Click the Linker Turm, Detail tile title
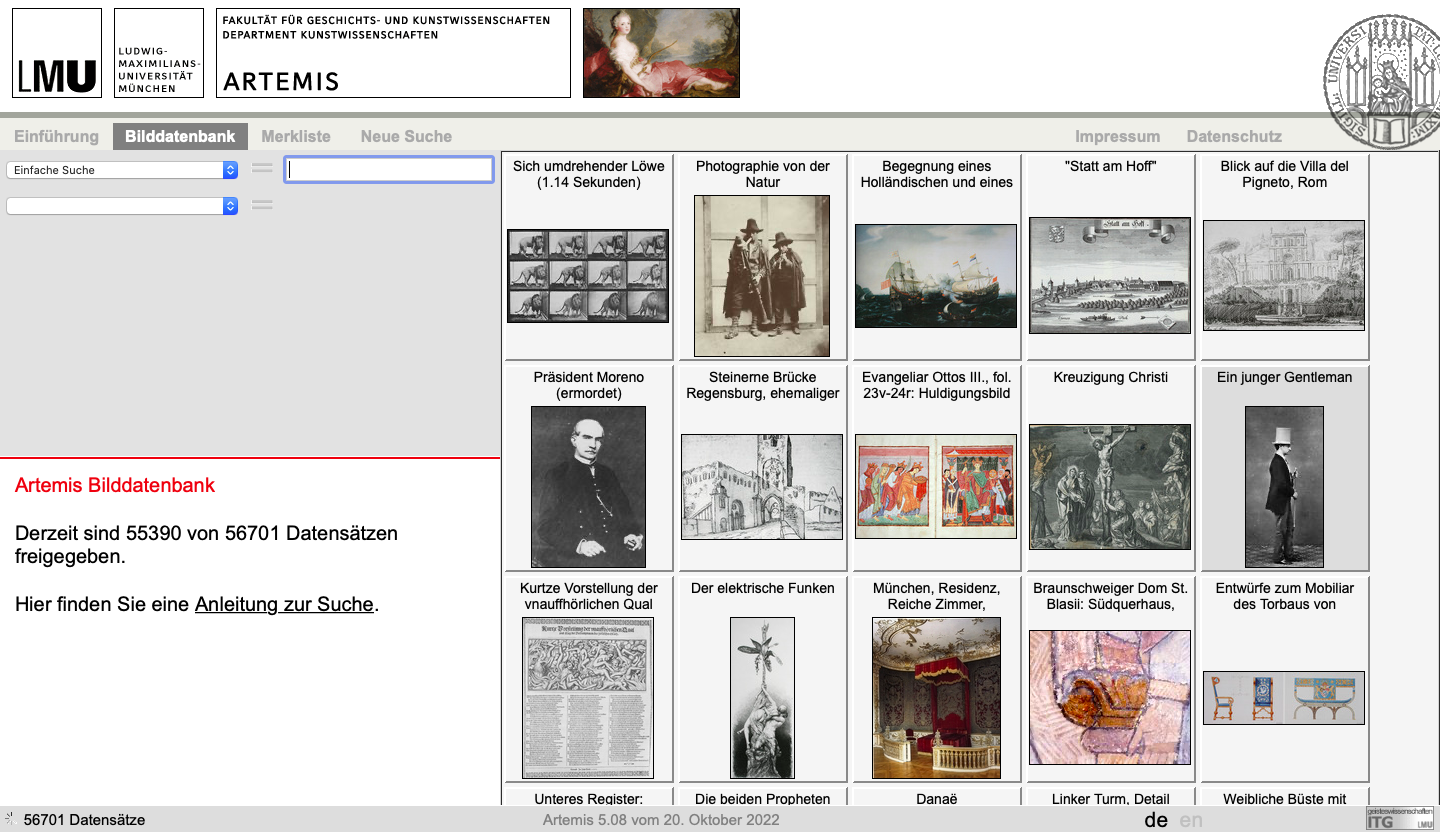This screenshot has width=1440, height=832. 1110,798
